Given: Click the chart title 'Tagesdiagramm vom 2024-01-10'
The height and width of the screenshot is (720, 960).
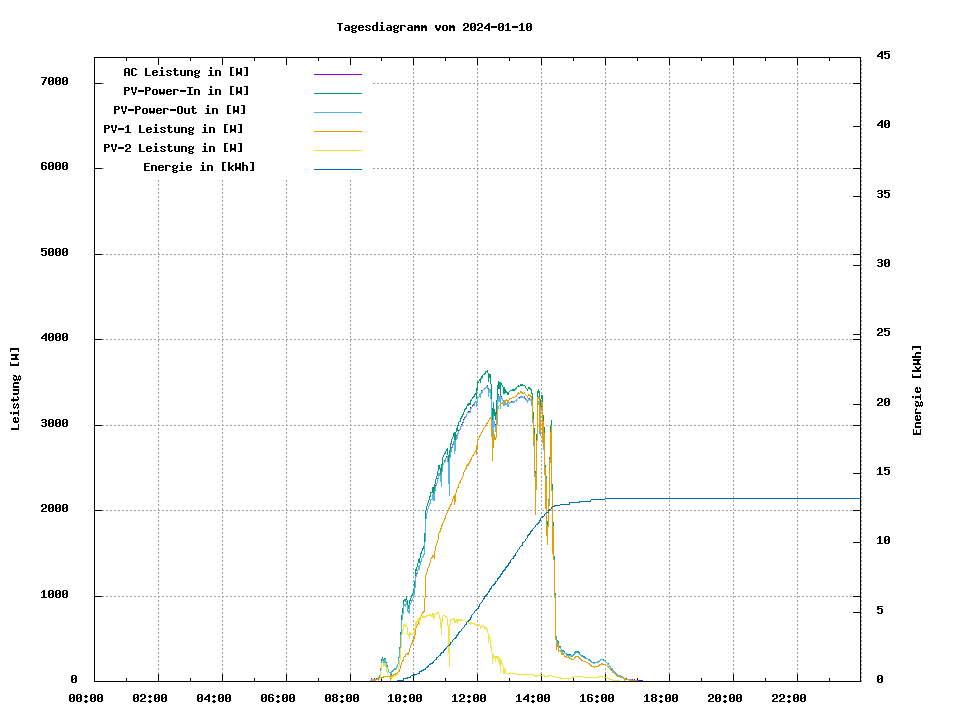Looking at the screenshot, I should 434,27.
